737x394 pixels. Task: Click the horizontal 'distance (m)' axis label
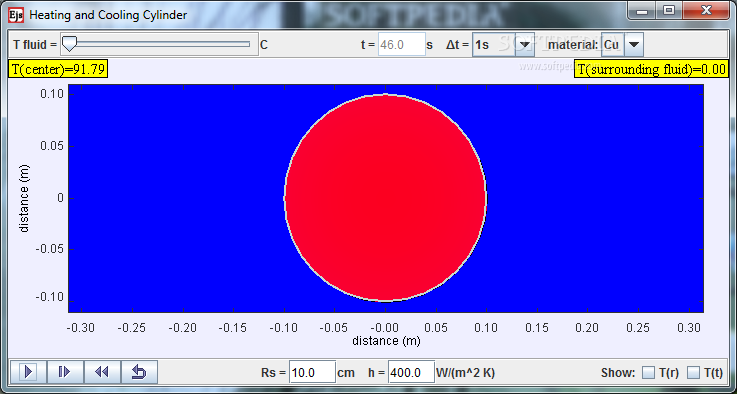point(386,340)
